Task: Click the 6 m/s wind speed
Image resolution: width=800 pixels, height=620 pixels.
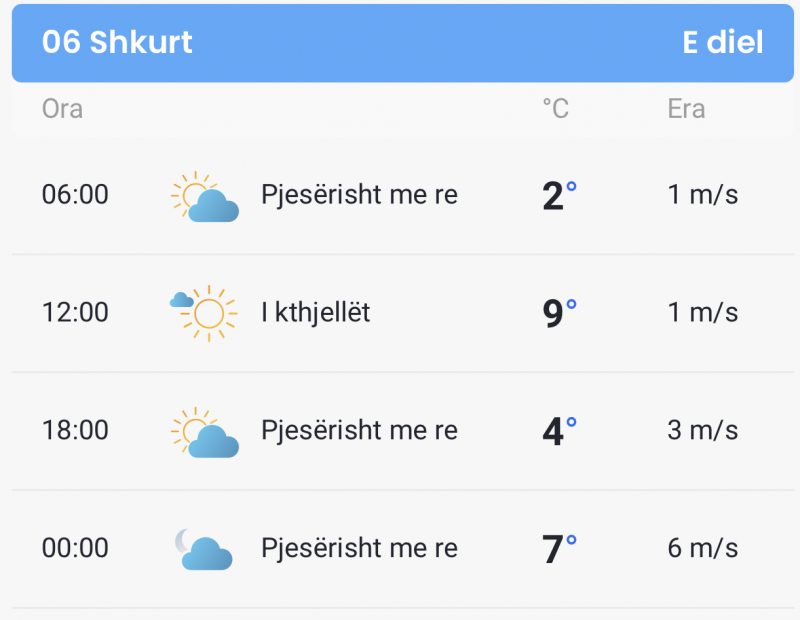Action: 703,548
